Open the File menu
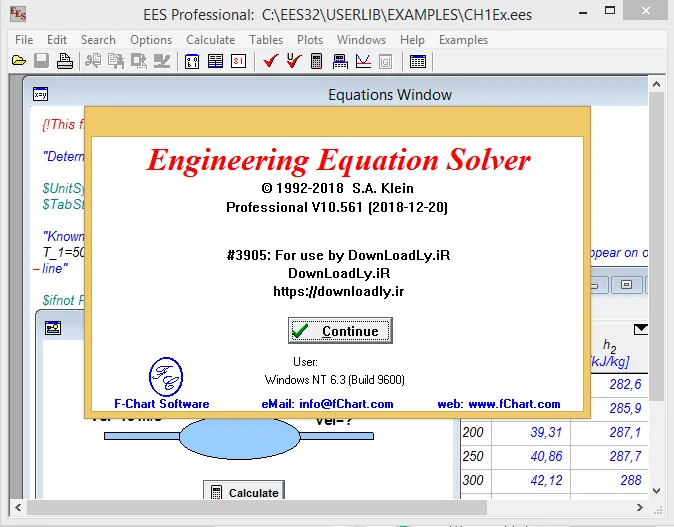This screenshot has height=527, width=674. (x=24, y=40)
